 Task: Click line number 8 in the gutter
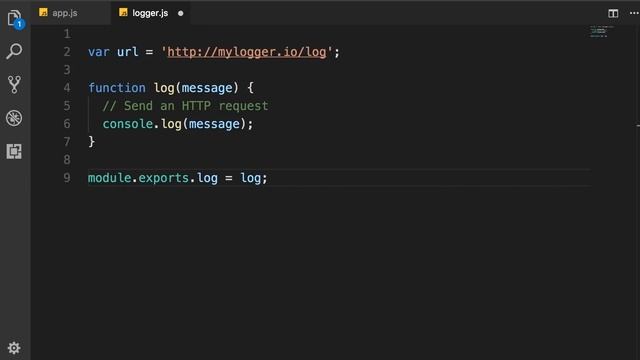coord(67,160)
